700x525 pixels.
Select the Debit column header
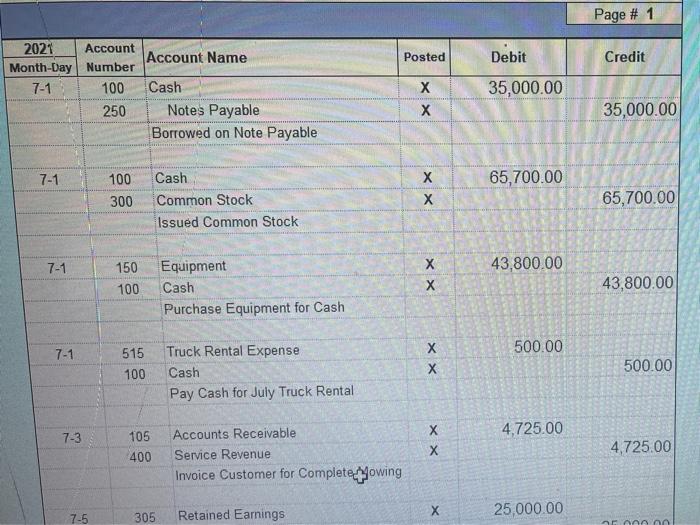[x=508, y=57]
